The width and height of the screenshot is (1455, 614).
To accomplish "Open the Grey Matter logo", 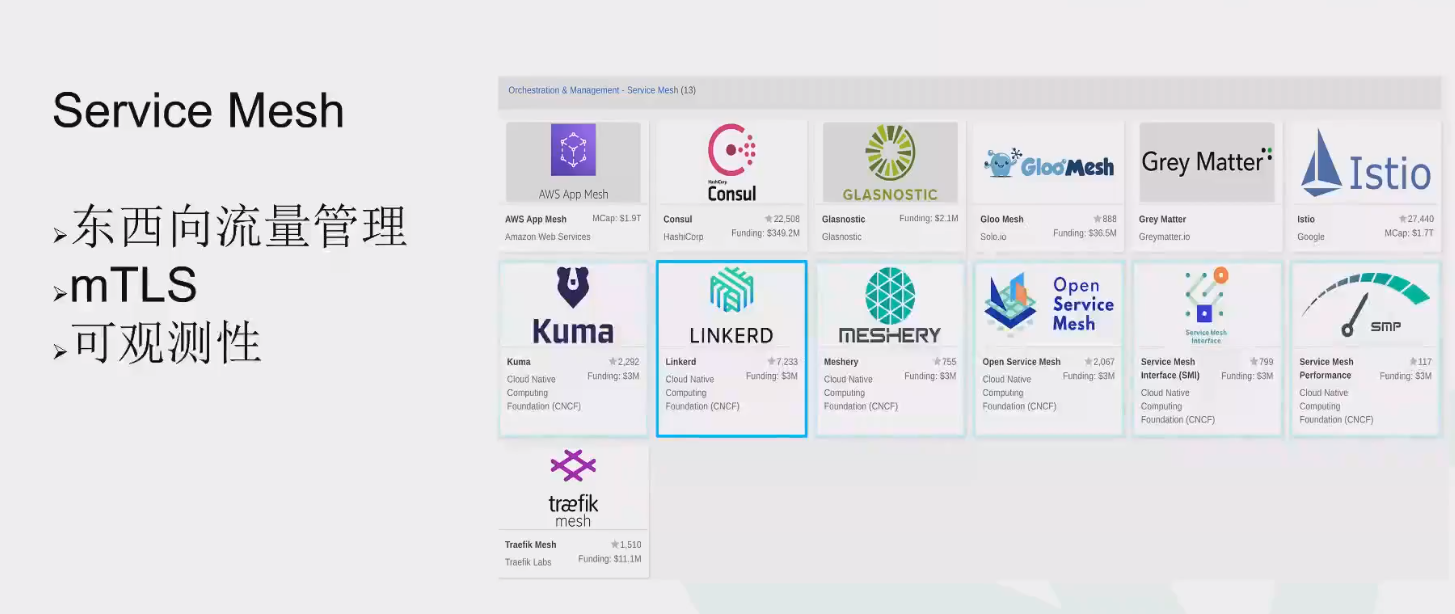I will click(1207, 162).
